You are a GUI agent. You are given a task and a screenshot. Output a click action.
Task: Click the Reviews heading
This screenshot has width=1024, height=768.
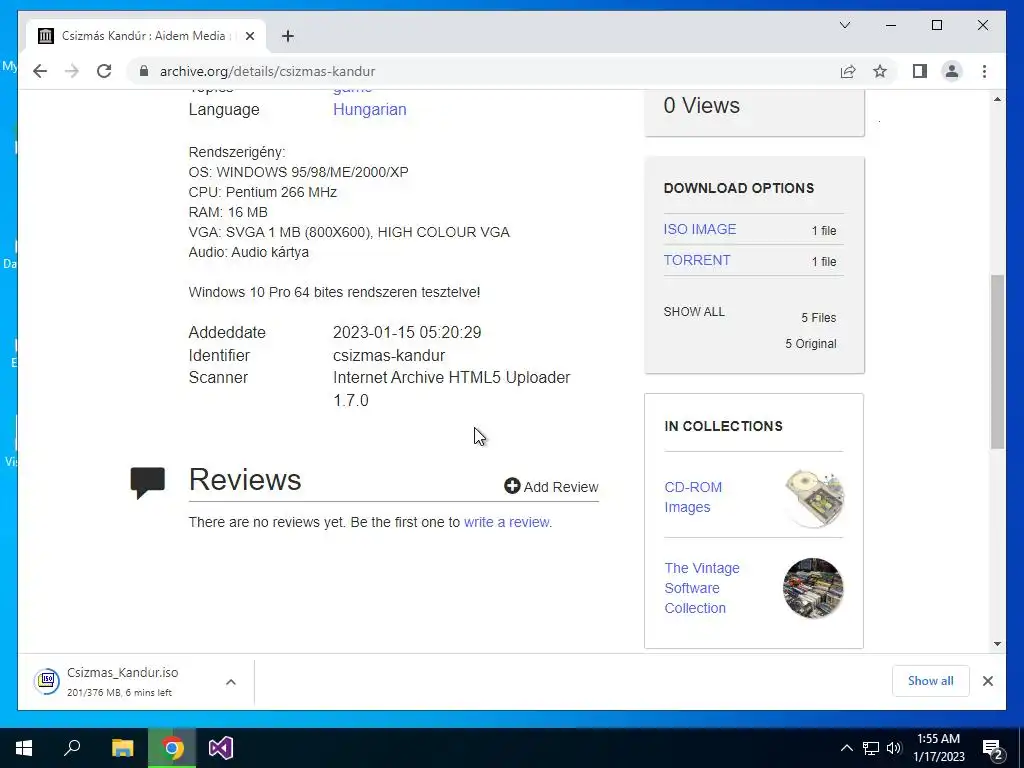245,479
